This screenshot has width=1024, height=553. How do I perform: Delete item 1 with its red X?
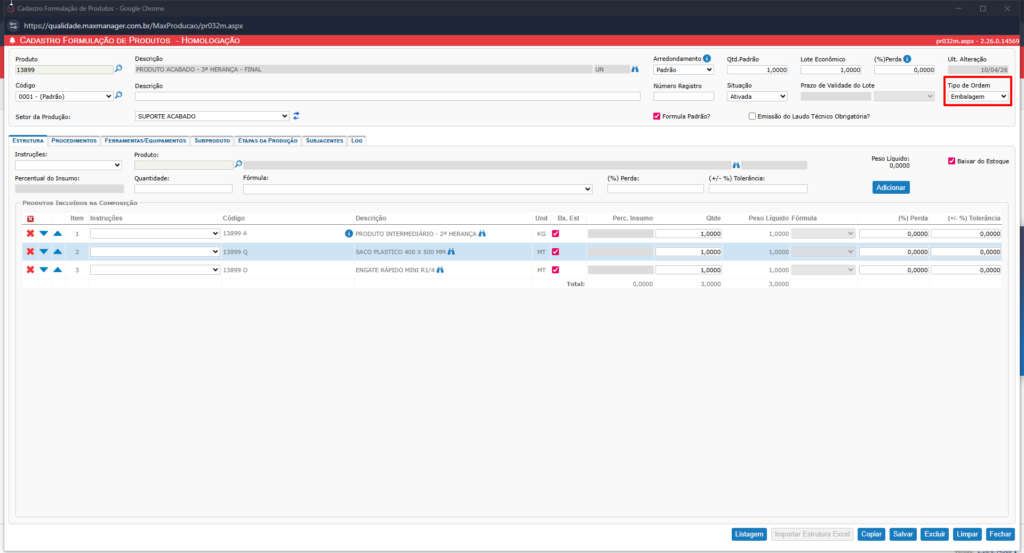pos(30,233)
